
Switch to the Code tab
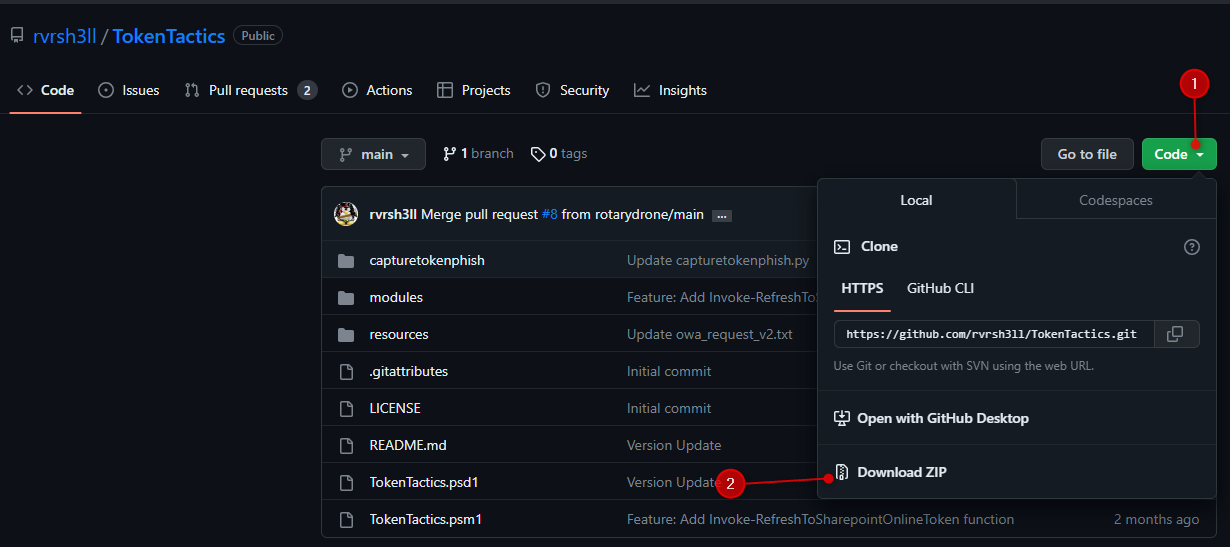[46, 90]
